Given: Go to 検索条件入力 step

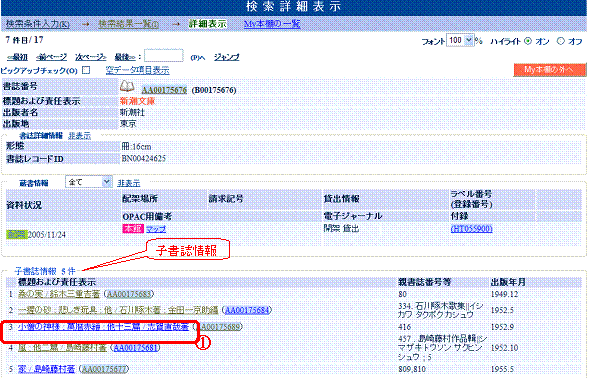Looking at the screenshot, I should click(x=38, y=24).
